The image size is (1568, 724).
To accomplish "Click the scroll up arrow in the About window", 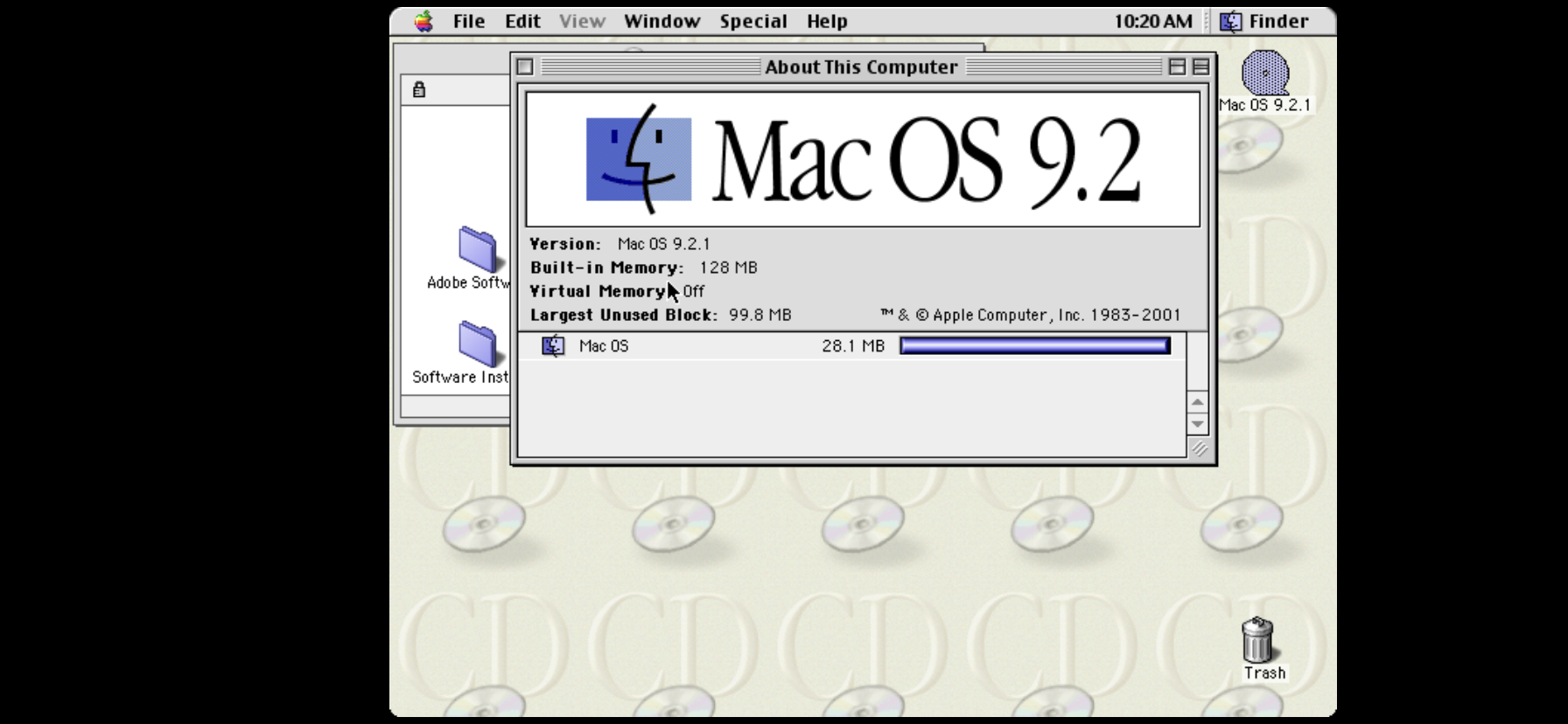I will pyautogui.click(x=1198, y=401).
